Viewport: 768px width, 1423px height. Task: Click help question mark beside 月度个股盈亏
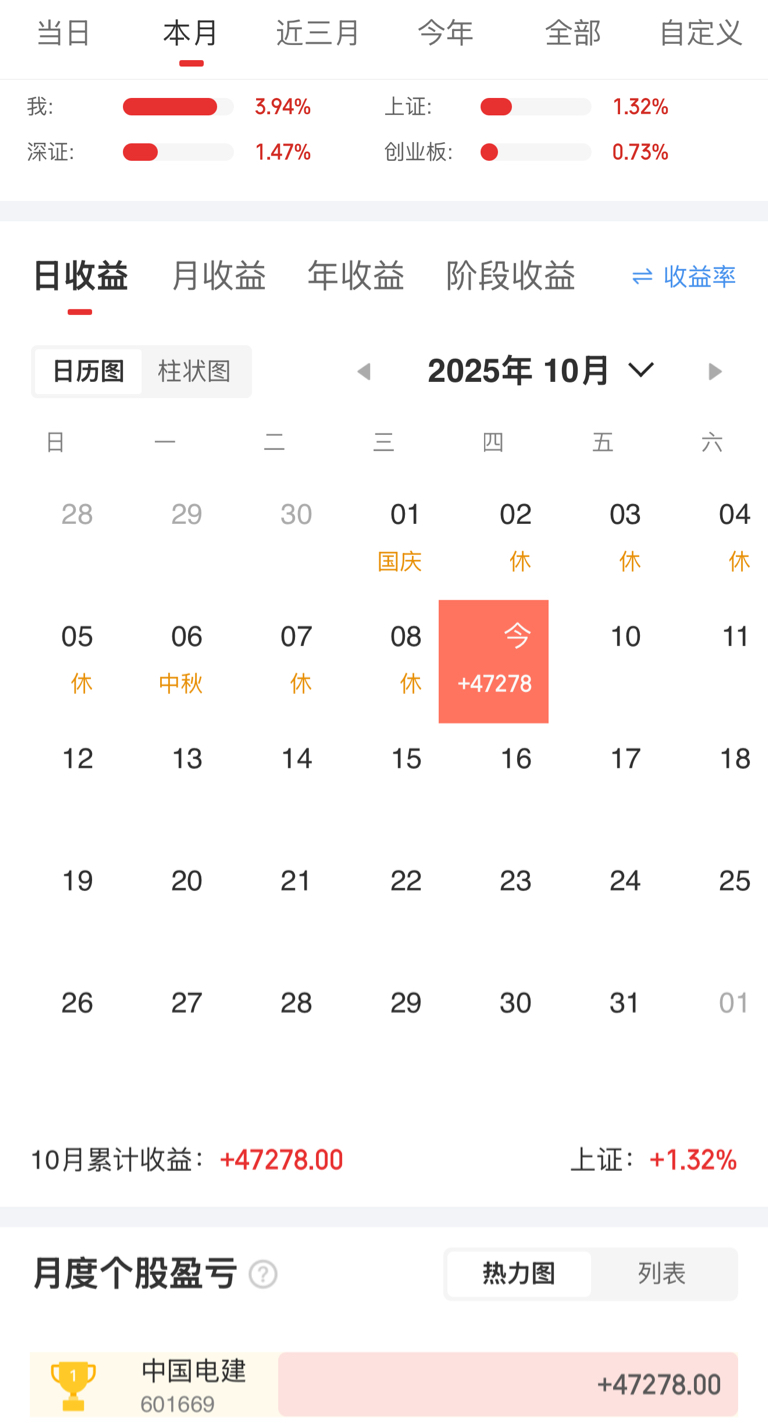click(x=263, y=1275)
